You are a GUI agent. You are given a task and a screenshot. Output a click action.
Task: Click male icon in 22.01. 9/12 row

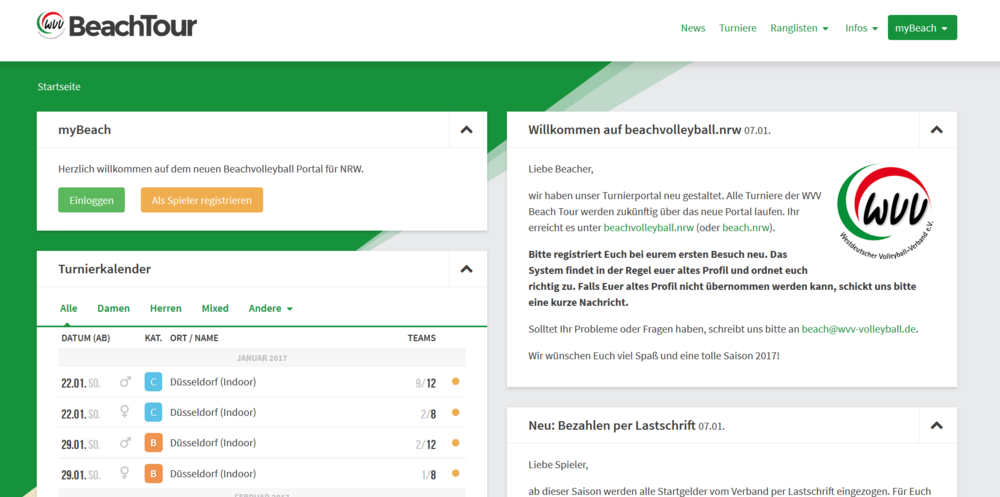click(126, 382)
